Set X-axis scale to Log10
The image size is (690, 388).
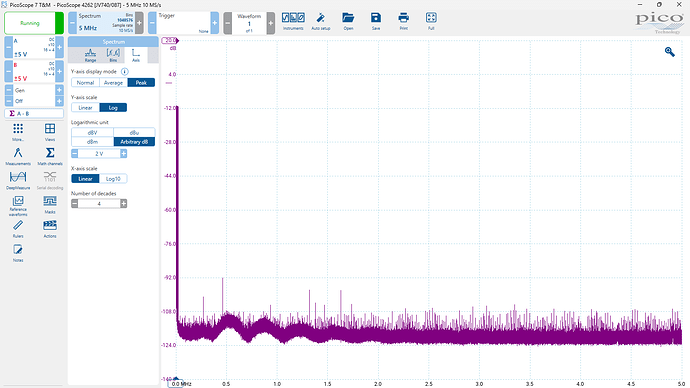[113, 179]
